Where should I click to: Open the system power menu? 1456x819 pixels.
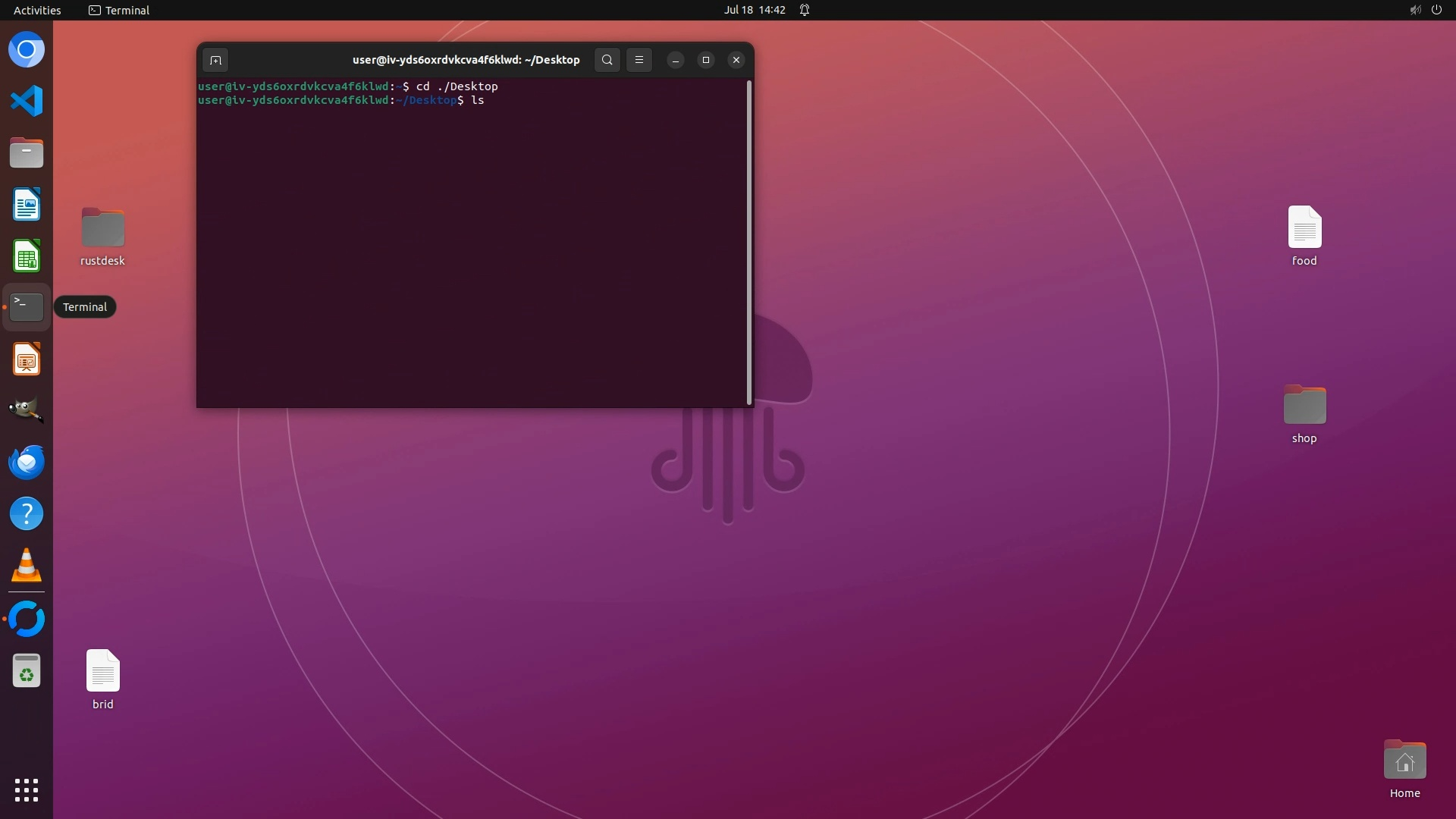coord(1436,10)
